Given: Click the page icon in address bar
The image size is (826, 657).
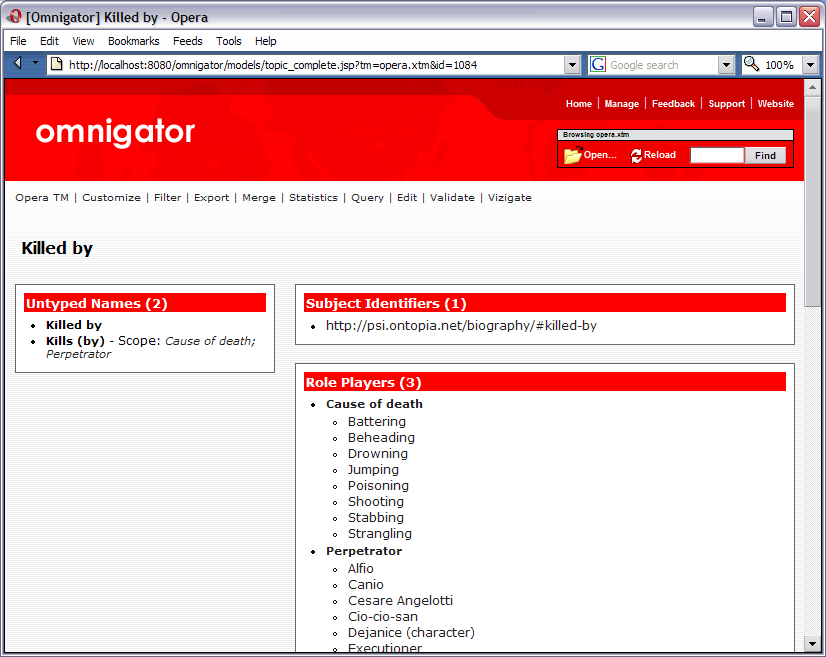Looking at the screenshot, I should pos(55,63).
